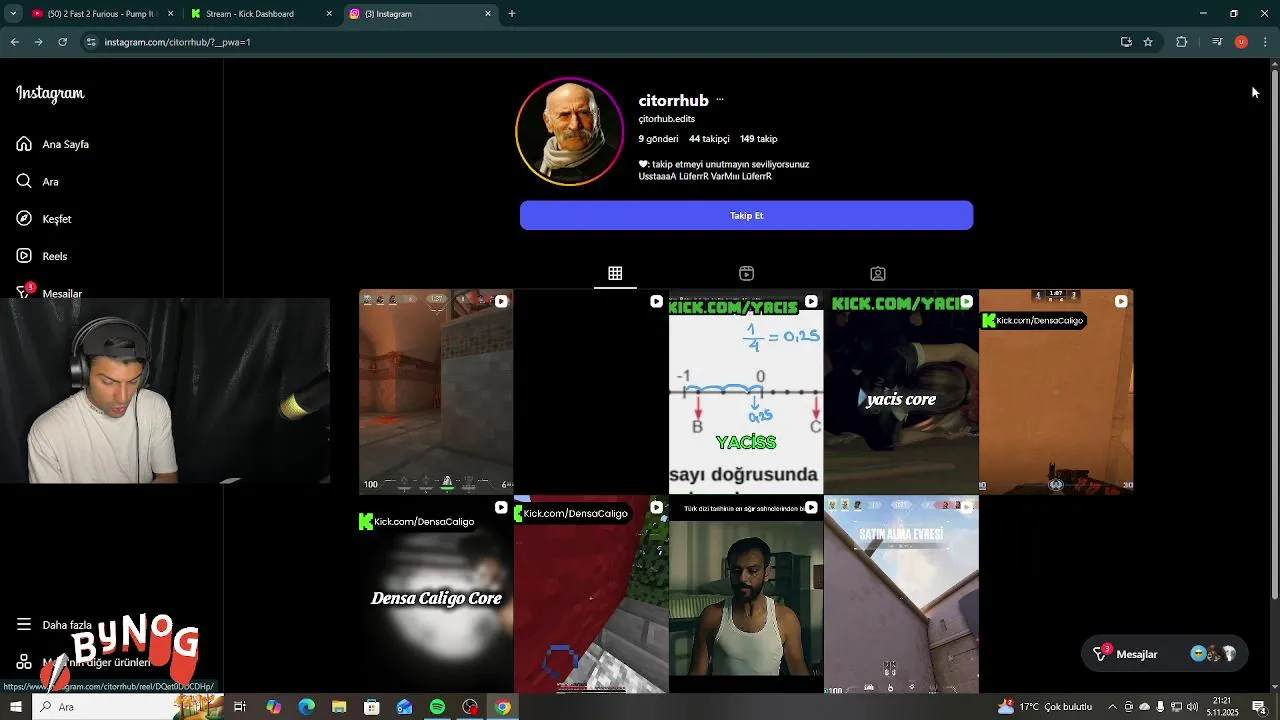The height and width of the screenshot is (720, 1280).
Task: Click the Chrome taskbar icon
Action: click(x=503, y=707)
